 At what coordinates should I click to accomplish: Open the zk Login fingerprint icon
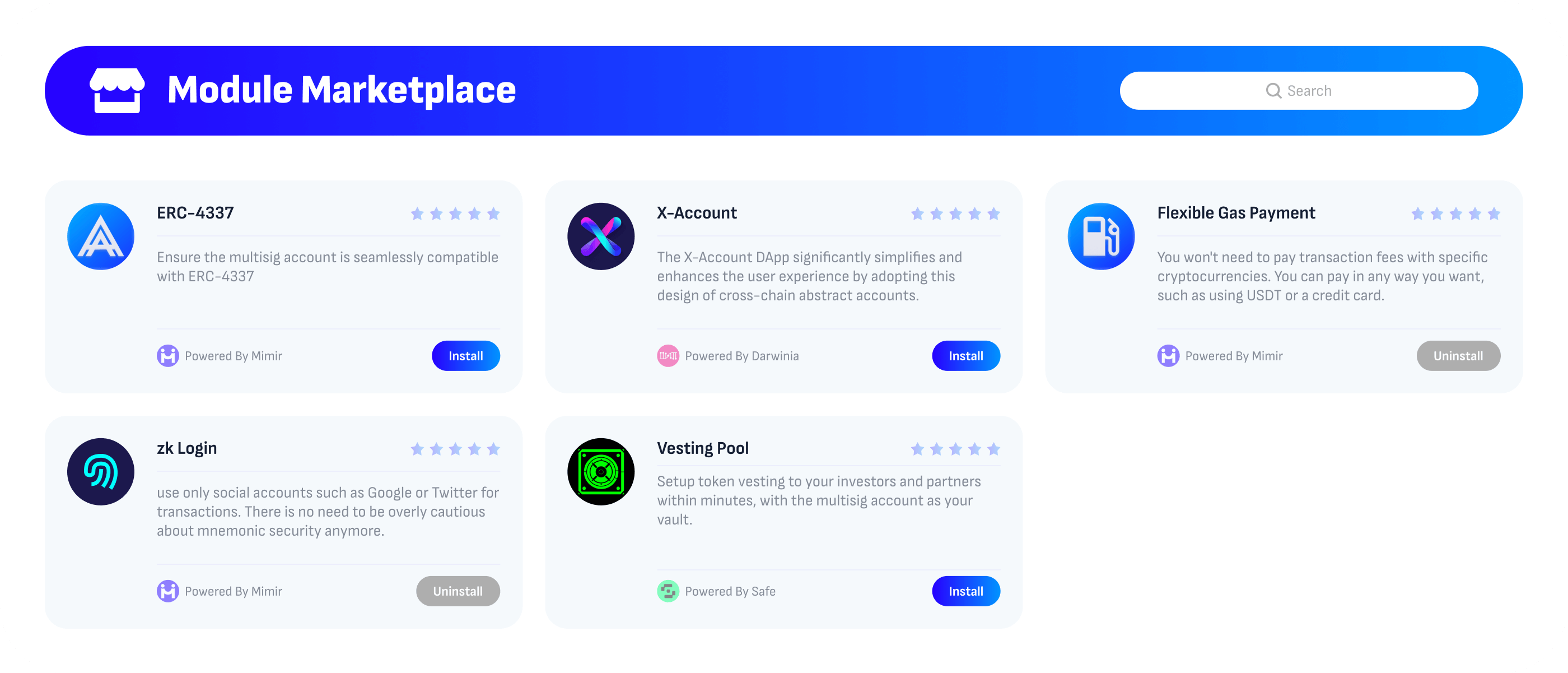(x=100, y=471)
